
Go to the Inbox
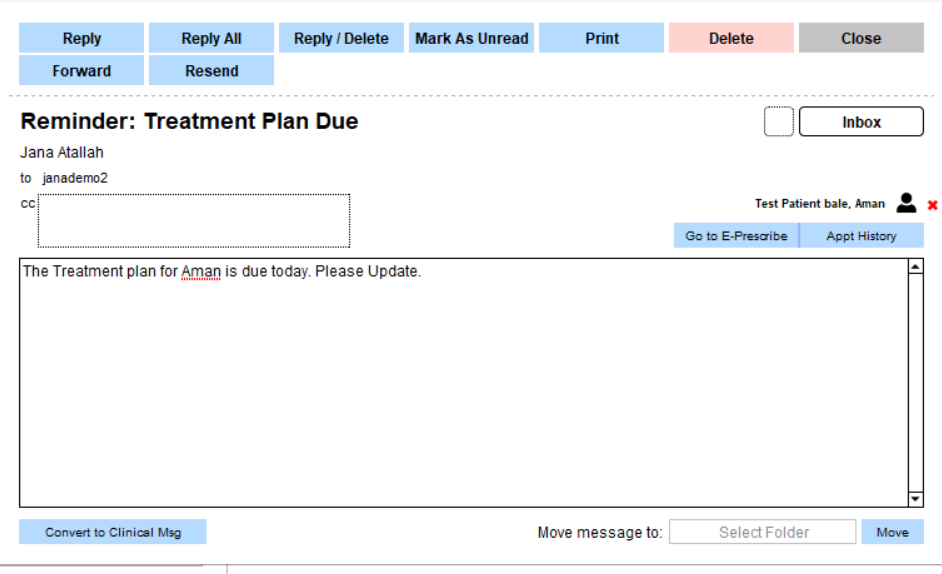[861, 122]
